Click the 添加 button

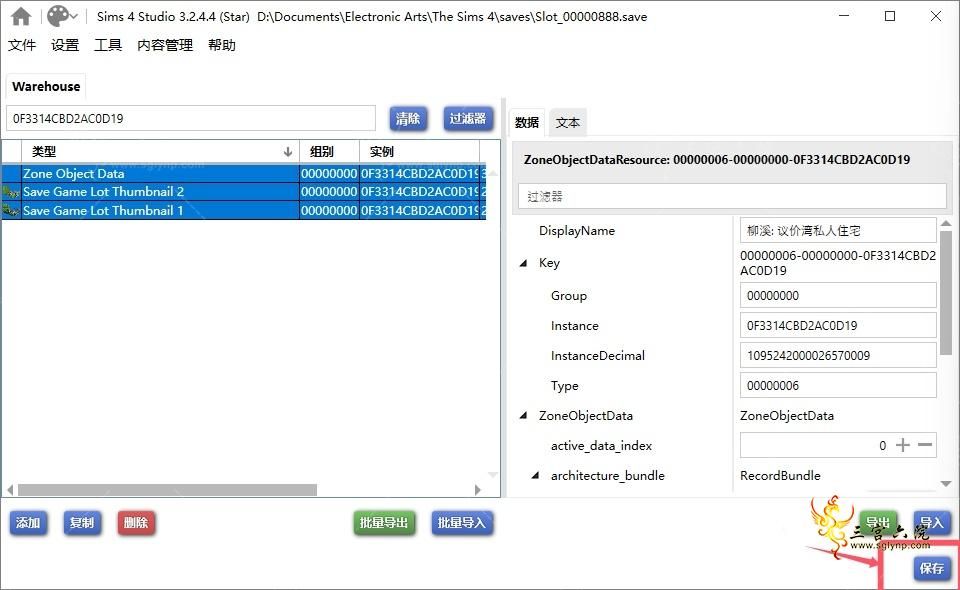[x=28, y=523]
